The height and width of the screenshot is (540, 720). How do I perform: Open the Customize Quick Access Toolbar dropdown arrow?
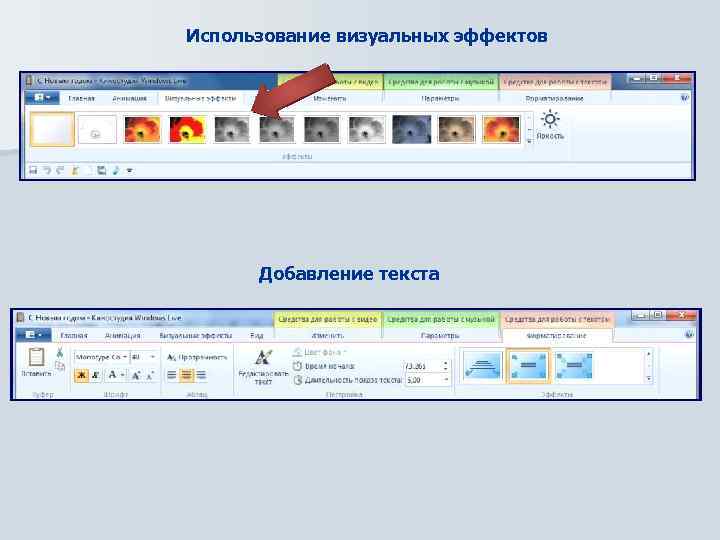coord(130,171)
